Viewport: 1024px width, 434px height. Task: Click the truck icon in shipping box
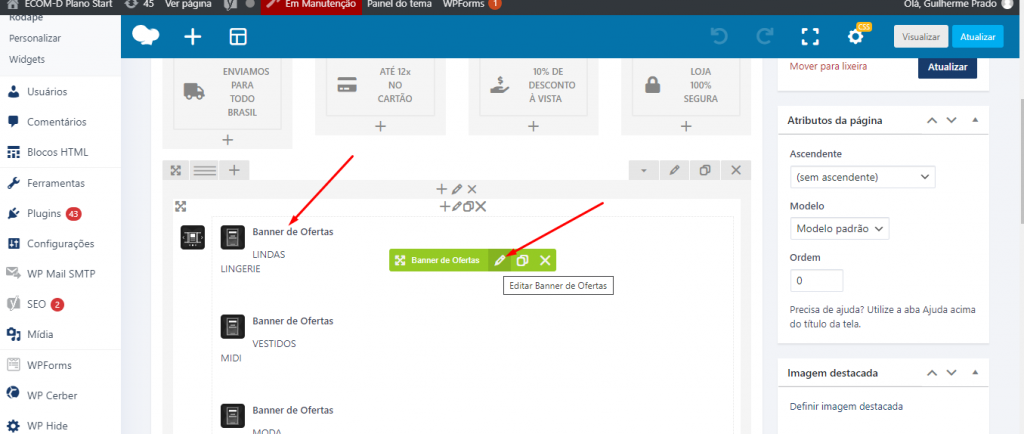(194, 91)
